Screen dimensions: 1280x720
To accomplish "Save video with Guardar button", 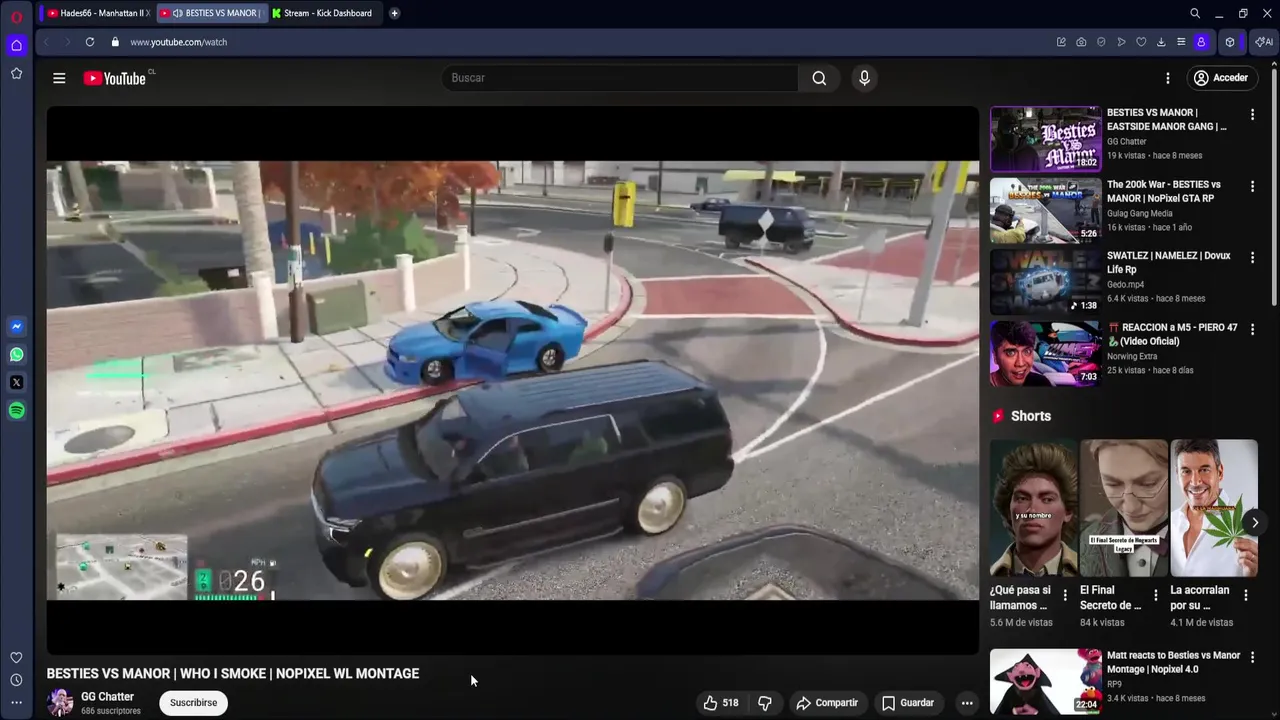I will point(908,703).
